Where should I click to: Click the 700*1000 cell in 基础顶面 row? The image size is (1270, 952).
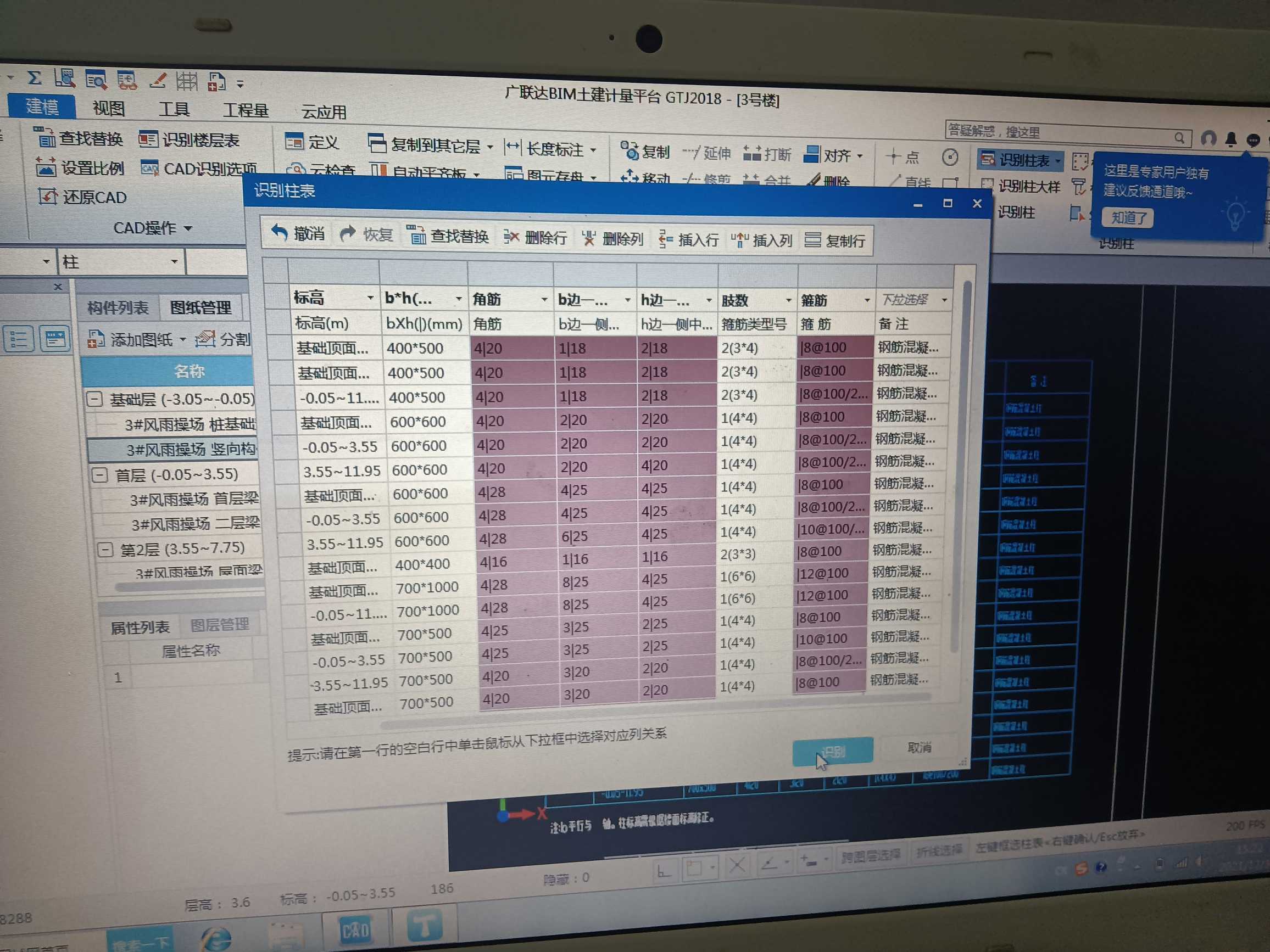pyautogui.click(x=427, y=587)
